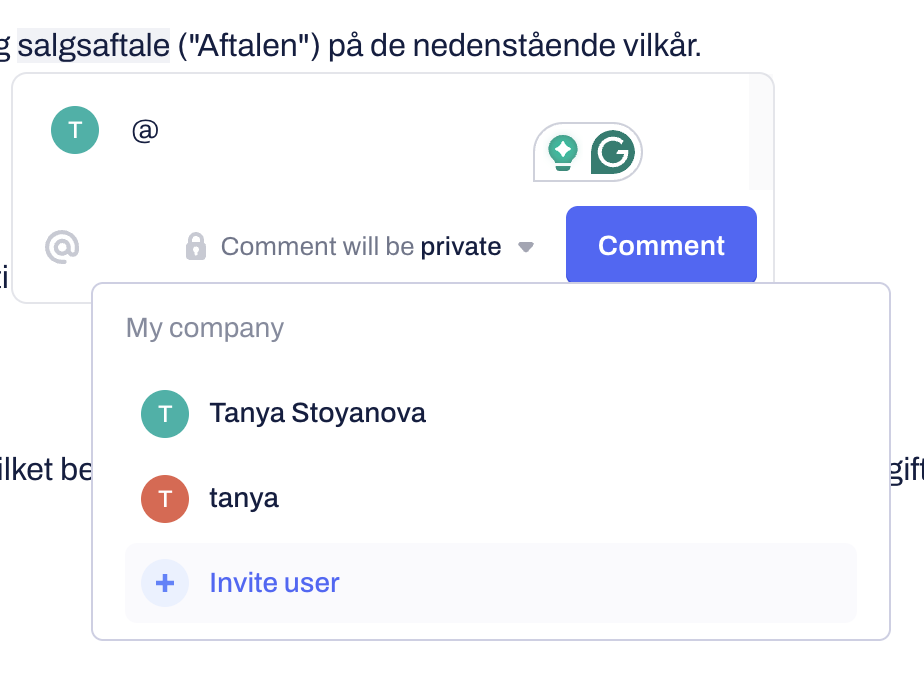Click the Grammarly G icon
The height and width of the screenshot is (692, 924).
(613, 152)
